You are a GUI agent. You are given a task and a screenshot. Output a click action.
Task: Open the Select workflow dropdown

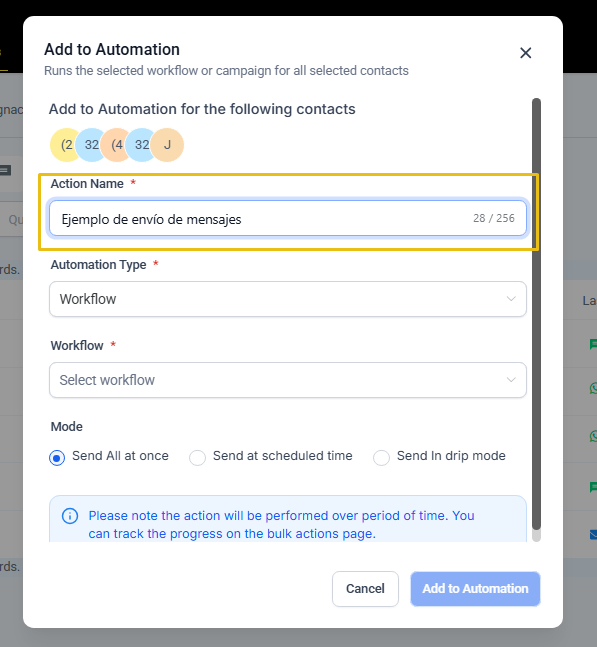288,380
